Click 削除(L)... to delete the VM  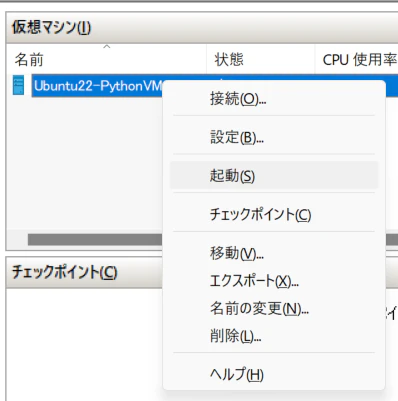[274, 336]
